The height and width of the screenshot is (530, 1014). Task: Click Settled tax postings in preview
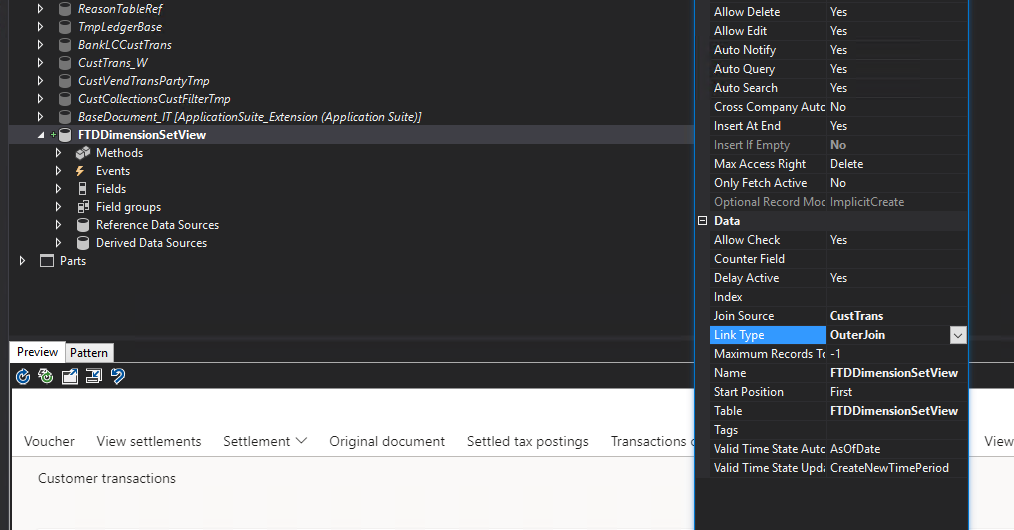528,441
